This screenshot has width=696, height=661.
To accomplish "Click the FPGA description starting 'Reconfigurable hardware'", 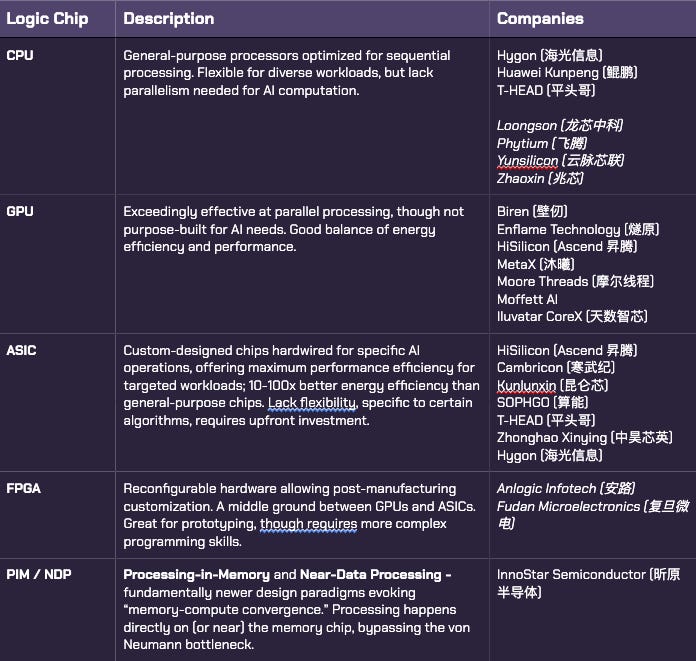I will (300, 515).
